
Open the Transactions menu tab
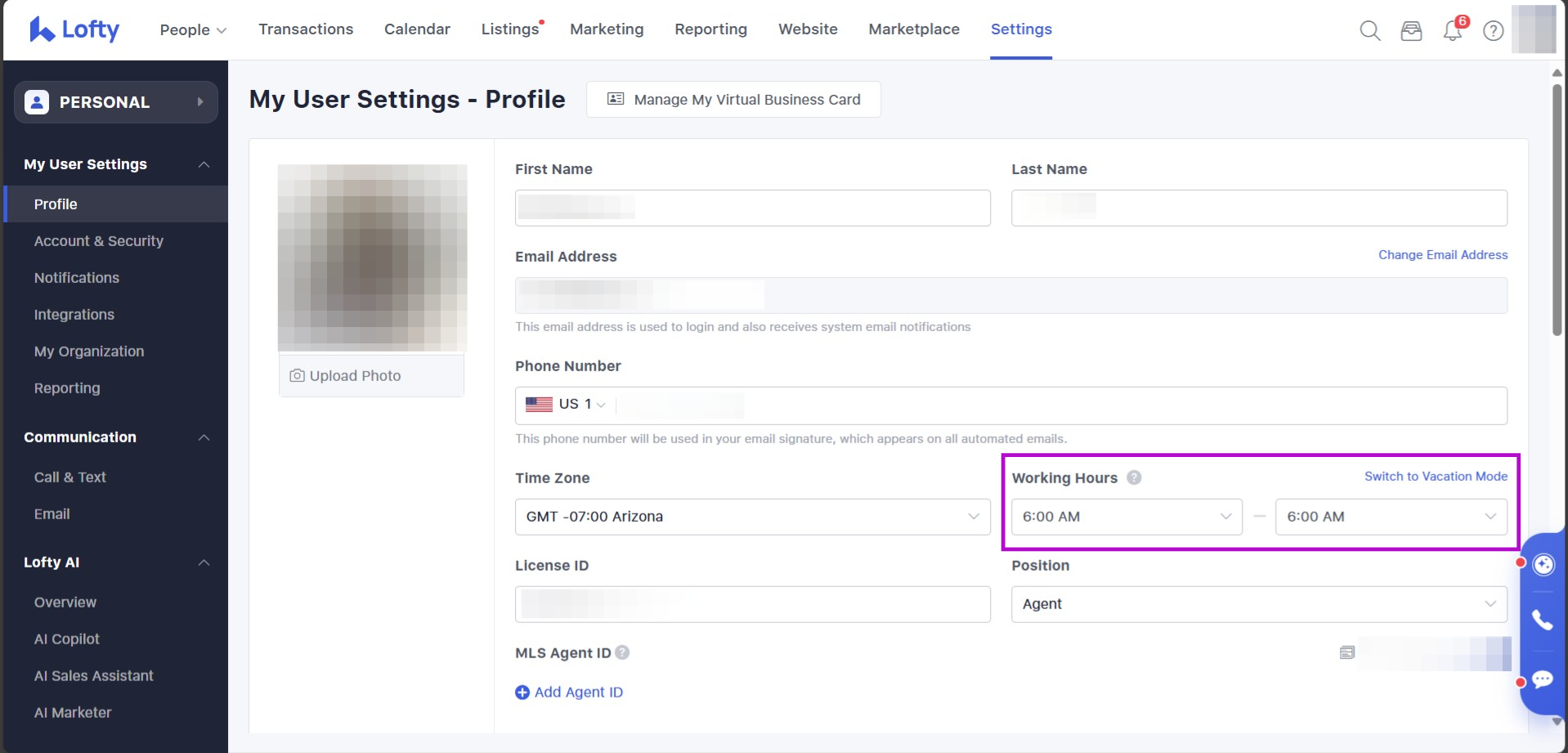click(306, 29)
